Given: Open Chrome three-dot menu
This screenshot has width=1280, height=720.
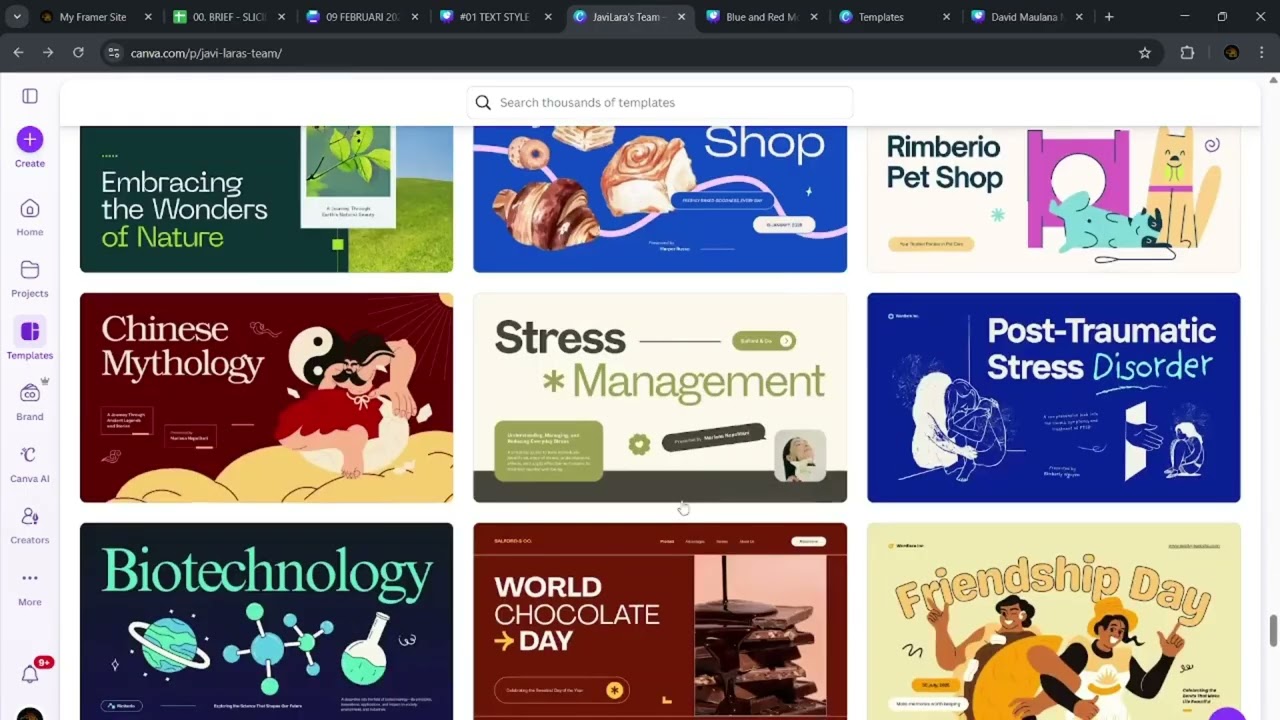Looking at the screenshot, I should click(x=1261, y=53).
